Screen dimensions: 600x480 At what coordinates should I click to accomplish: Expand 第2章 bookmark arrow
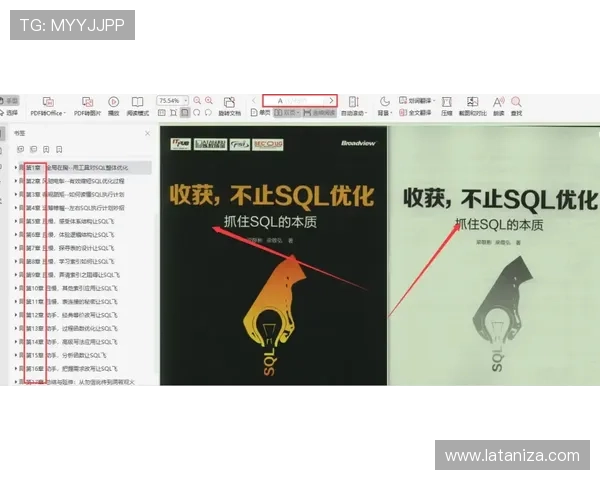[x=16, y=181]
